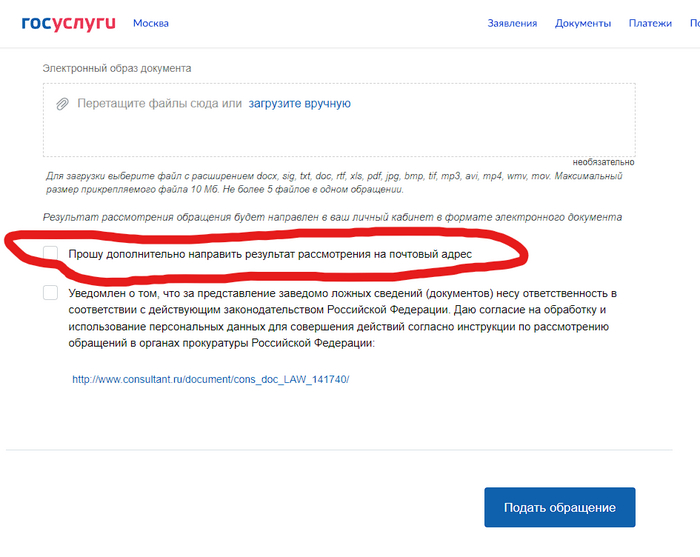700x557 pixels.
Task: Click the Результат рассмотрения обращения notice
Action: (333, 217)
